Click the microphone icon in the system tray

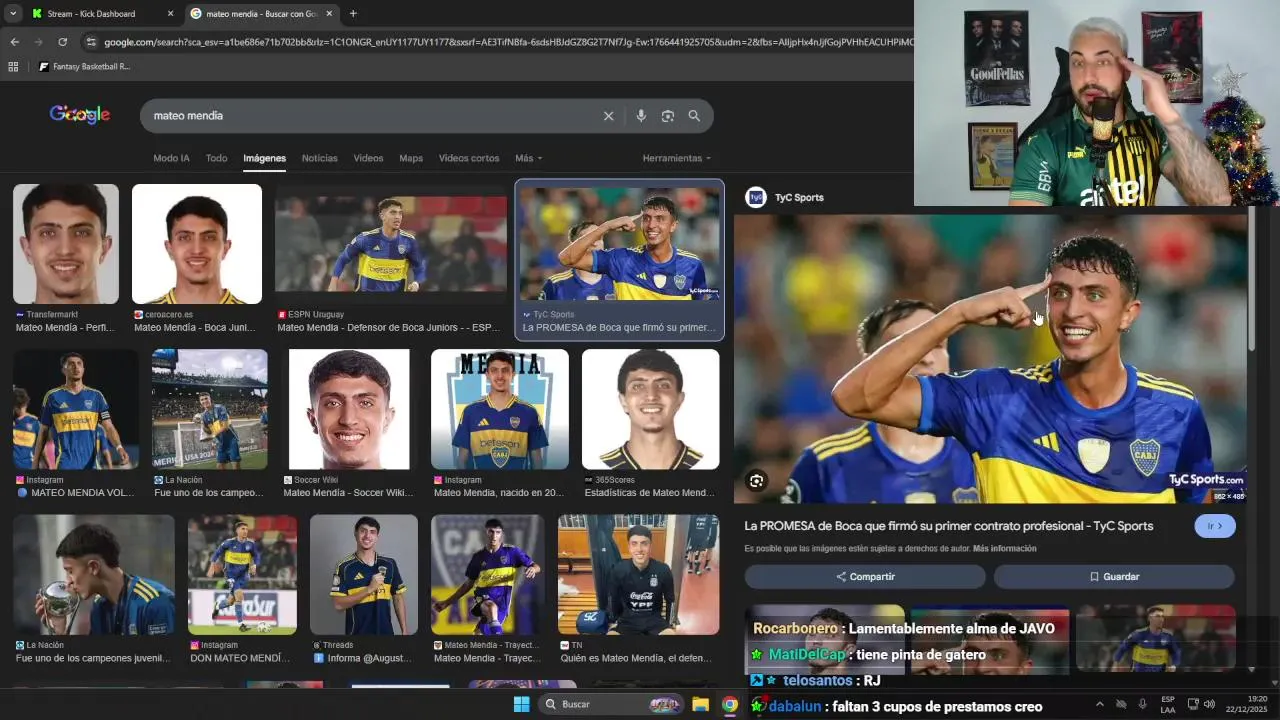1142,704
